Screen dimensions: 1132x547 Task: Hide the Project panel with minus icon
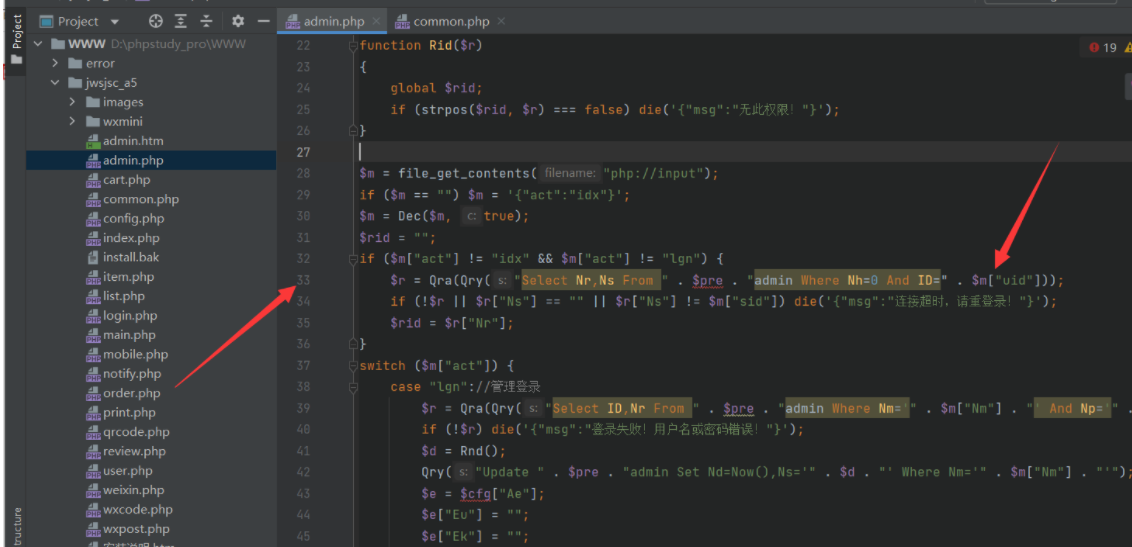[x=264, y=21]
